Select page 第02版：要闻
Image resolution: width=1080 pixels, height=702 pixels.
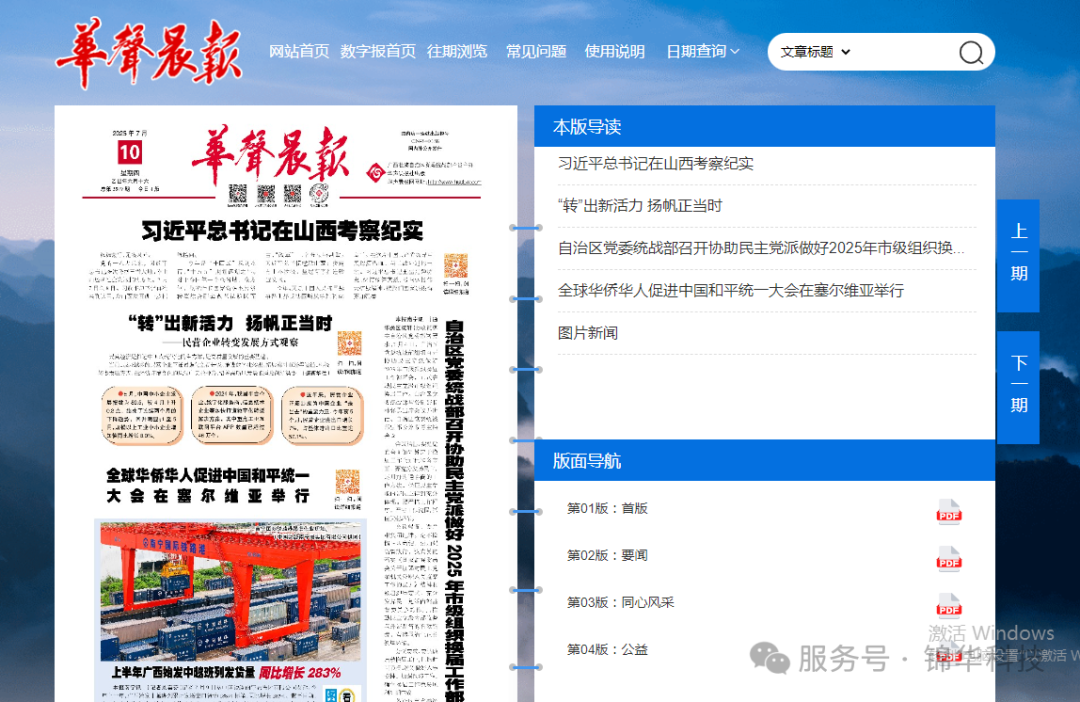click(x=607, y=555)
